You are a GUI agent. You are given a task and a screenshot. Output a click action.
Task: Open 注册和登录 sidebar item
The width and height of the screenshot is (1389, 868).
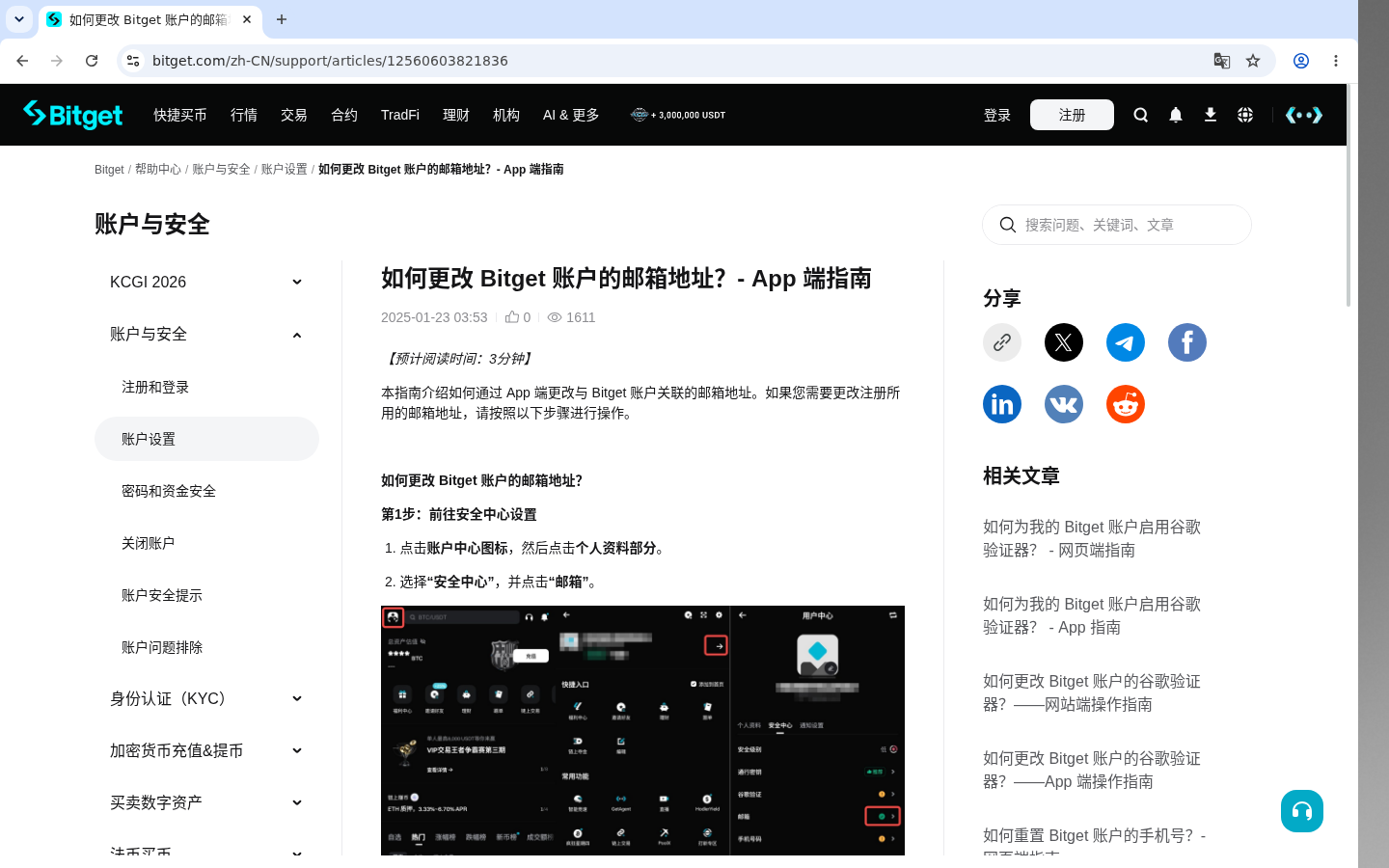pyautogui.click(x=206, y=387)
